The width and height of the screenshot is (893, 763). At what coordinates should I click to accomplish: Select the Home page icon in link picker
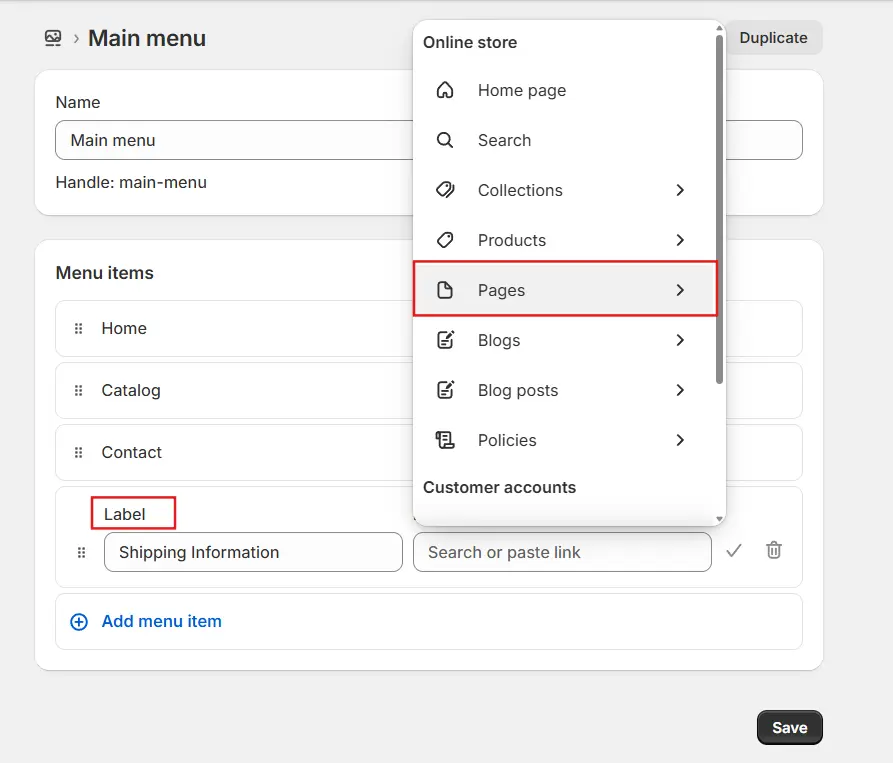click(445, 90)
